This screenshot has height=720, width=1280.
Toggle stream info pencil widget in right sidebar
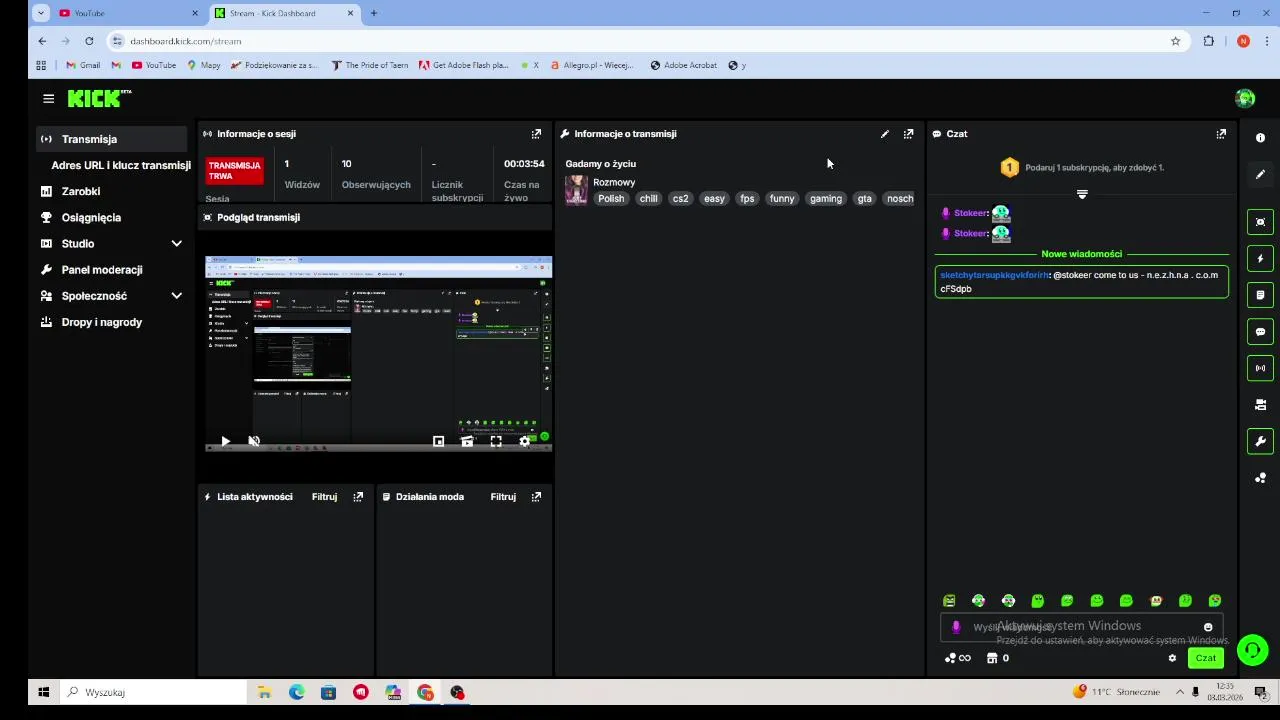(1260, 174)
